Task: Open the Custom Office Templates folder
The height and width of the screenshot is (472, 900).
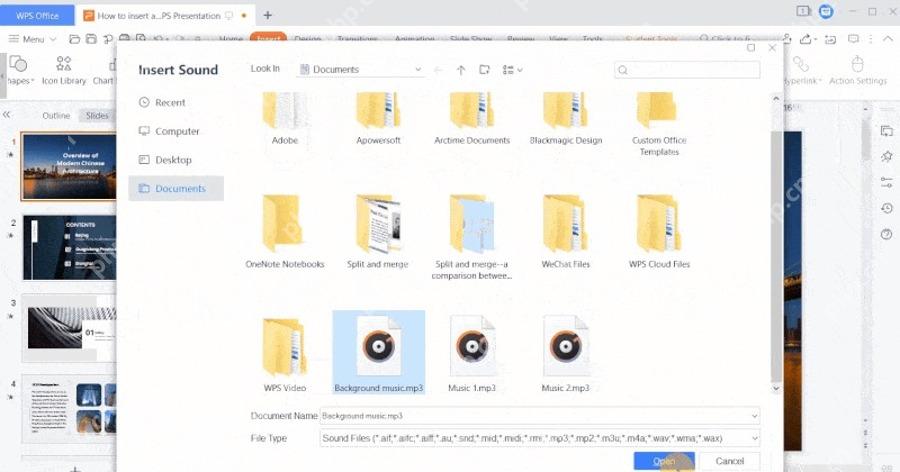Action: tap(659, 124)
